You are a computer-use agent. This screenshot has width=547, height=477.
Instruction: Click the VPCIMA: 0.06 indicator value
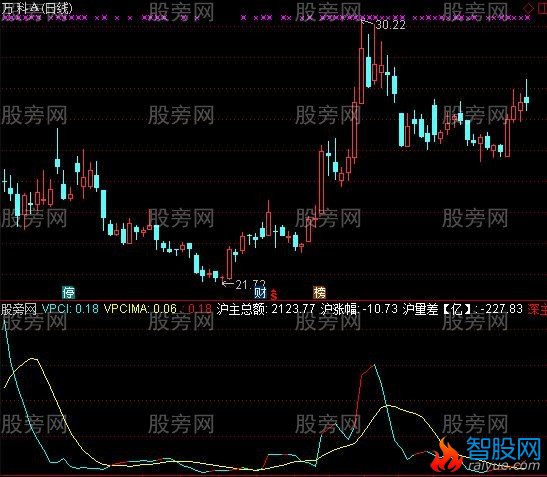click(140, 309)
